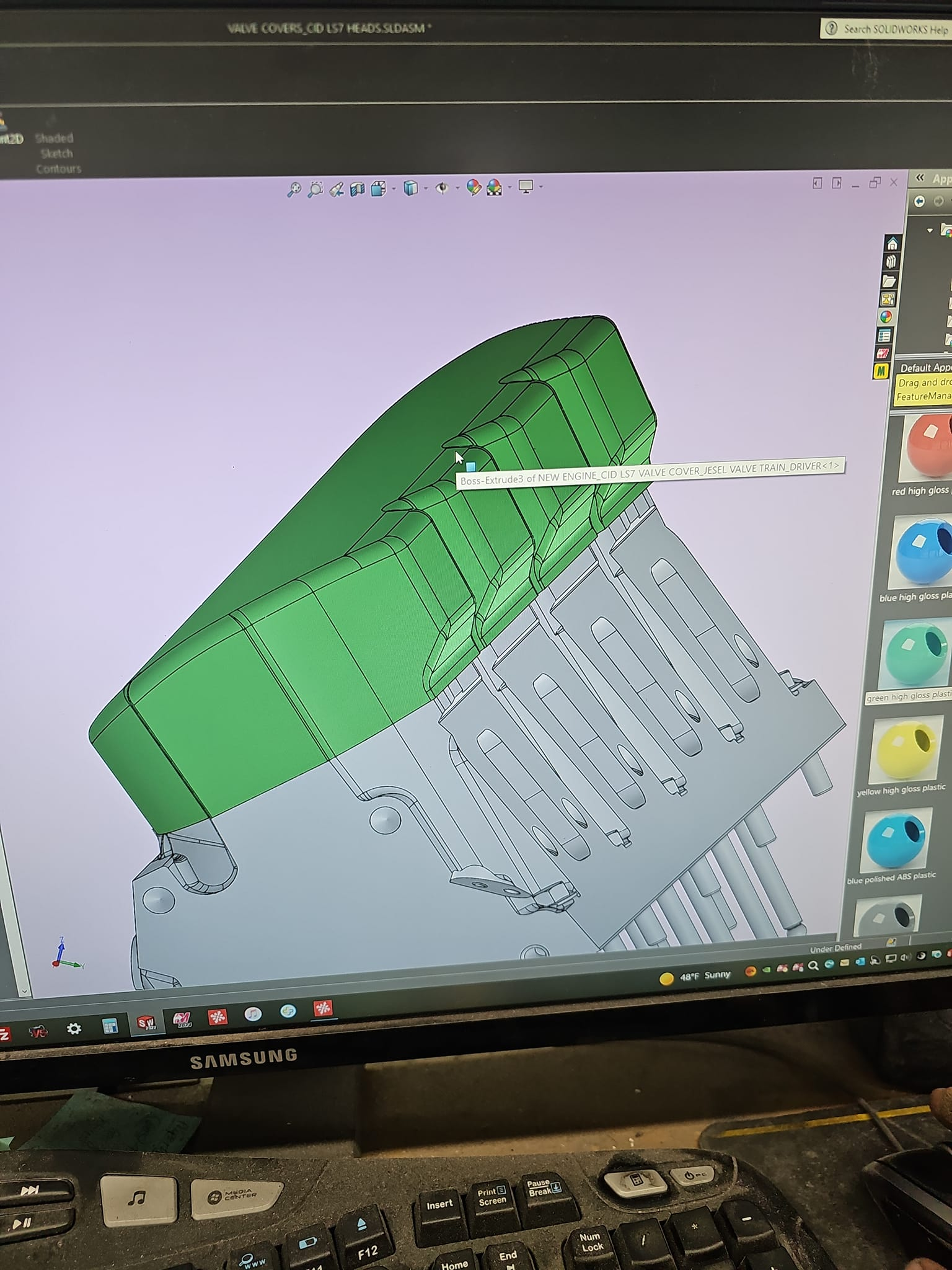Screen dimensions: 952x1270
Task: Select the Zoom to Area tool
Action: tap(315, 189)
